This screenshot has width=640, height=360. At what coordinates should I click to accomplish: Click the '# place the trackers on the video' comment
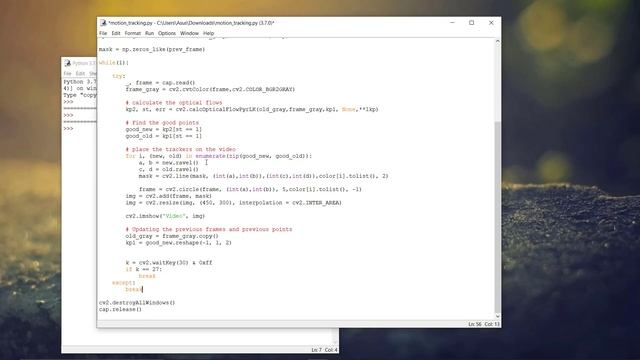coord(180,149)
